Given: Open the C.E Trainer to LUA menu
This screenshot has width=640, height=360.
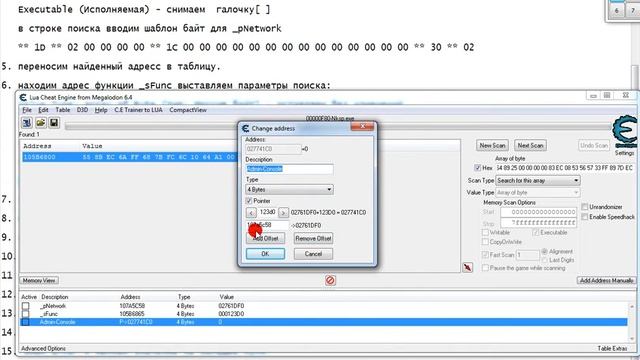Looking at the screenshot, I should [138, 110].
